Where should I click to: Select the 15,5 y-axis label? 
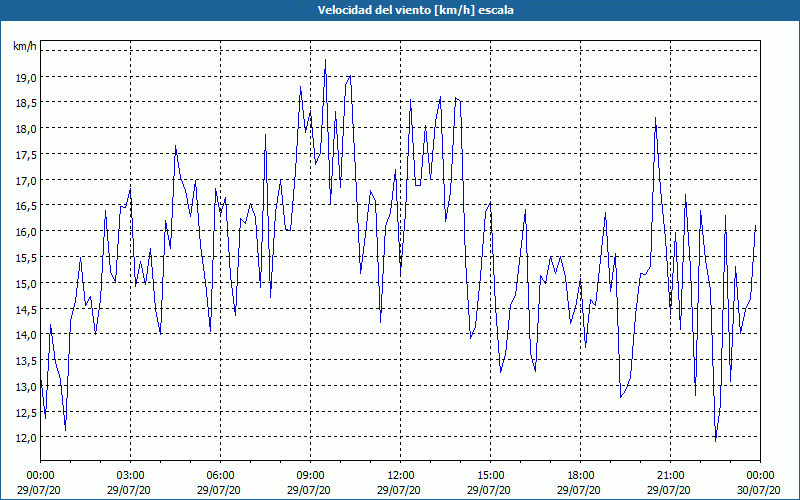[x=26, y=258]
